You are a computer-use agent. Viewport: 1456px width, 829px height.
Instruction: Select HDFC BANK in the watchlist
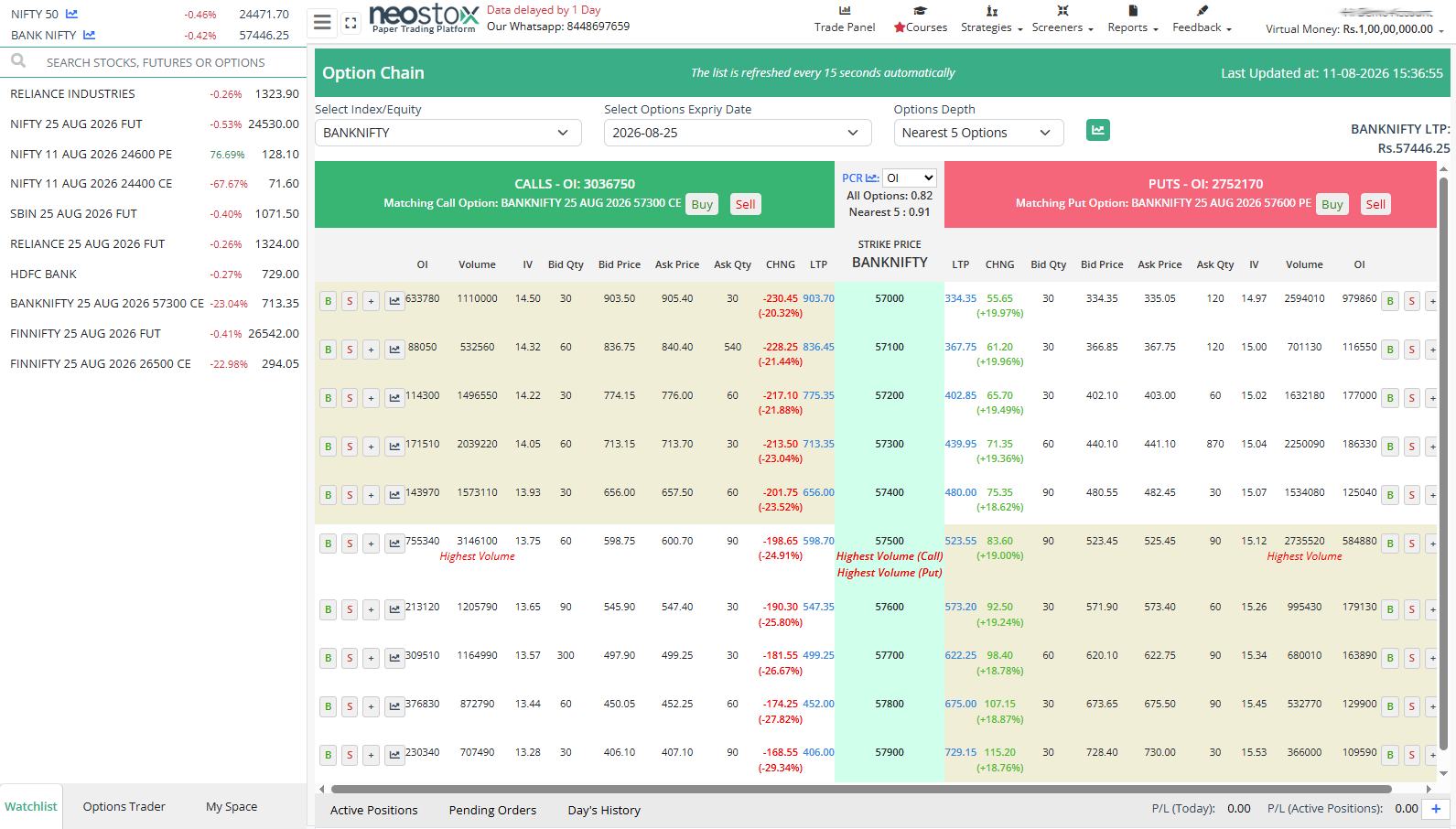(154, 274)
